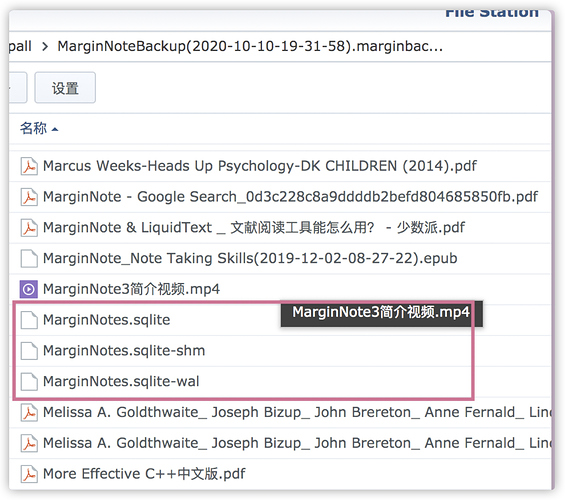This screenshot has width=565, height=500.
Task: Click file icon beside MarginNotes.sqlite-shm
Action: point(29,351)
